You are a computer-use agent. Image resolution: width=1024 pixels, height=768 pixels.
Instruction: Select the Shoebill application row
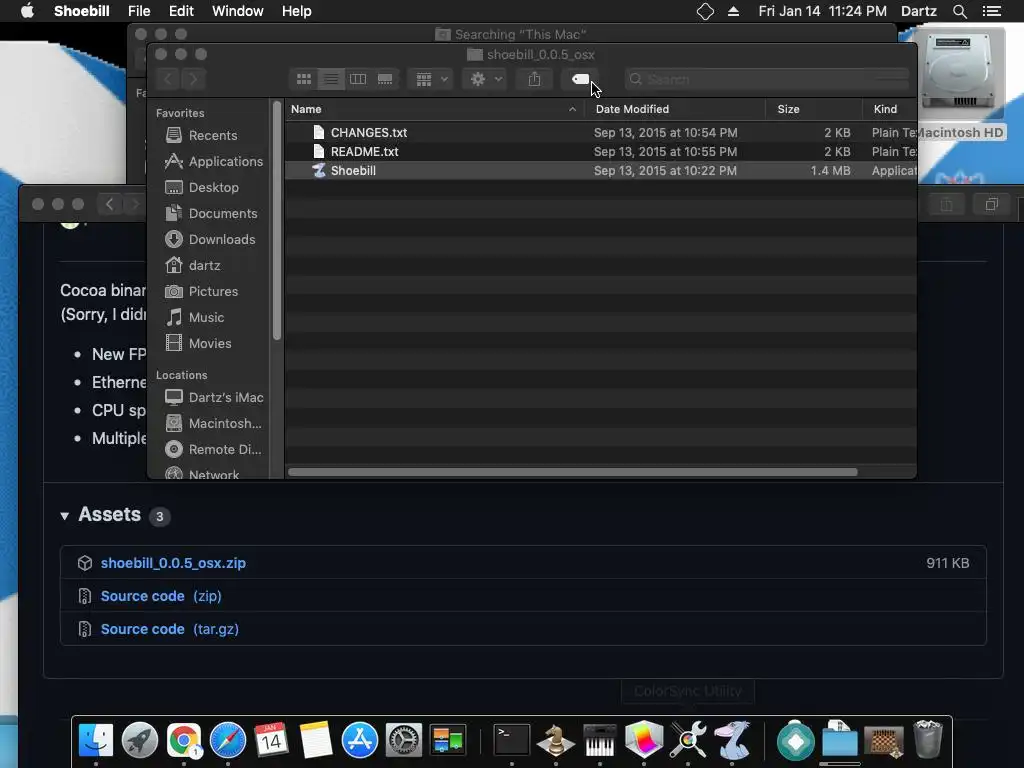click(601, 170)
